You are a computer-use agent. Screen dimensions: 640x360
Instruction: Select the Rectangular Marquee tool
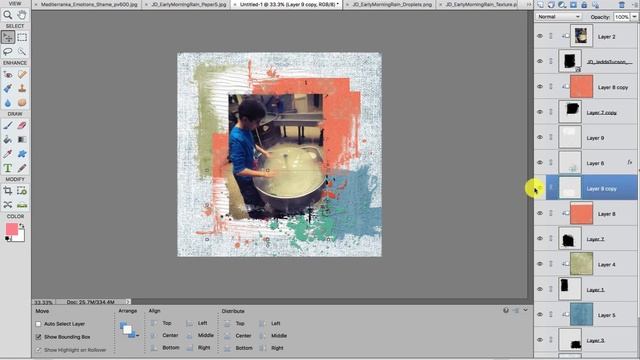click(22, 37)
